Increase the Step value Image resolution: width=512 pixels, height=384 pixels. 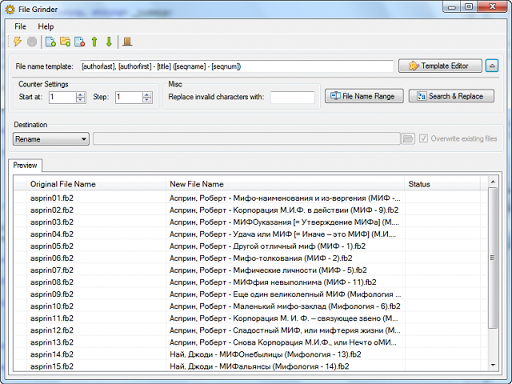tap(147, 94)
